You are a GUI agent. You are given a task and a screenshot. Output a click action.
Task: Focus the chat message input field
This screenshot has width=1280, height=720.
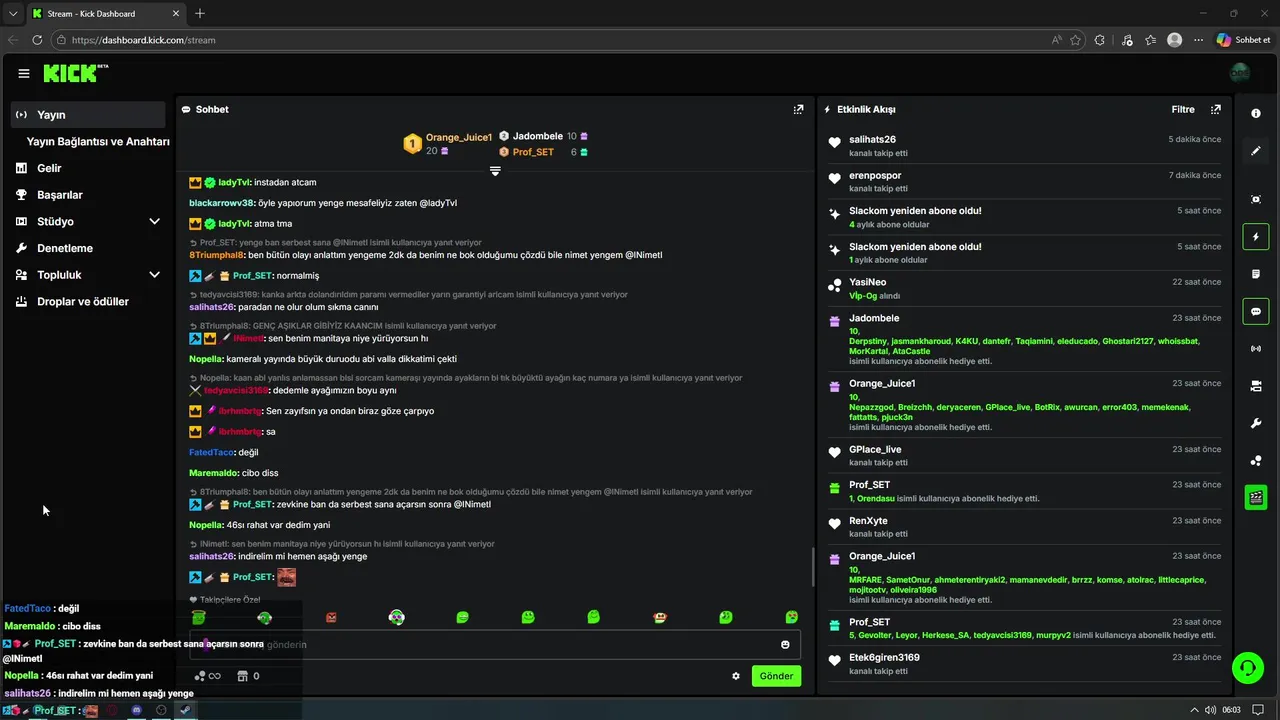click(495, 645)
